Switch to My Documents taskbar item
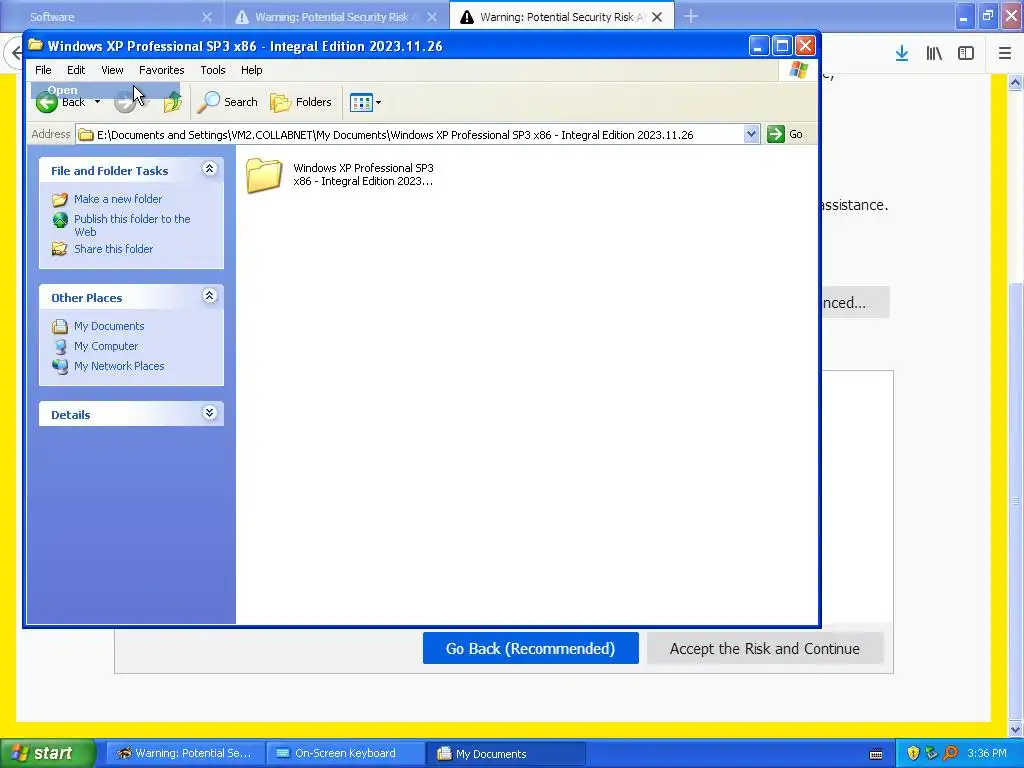 [x=505, y=753]
